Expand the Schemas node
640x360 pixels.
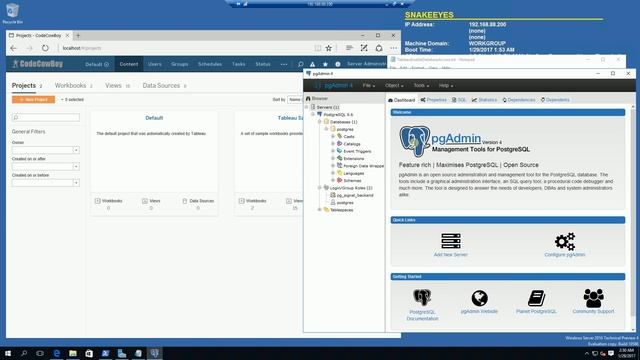333,180
